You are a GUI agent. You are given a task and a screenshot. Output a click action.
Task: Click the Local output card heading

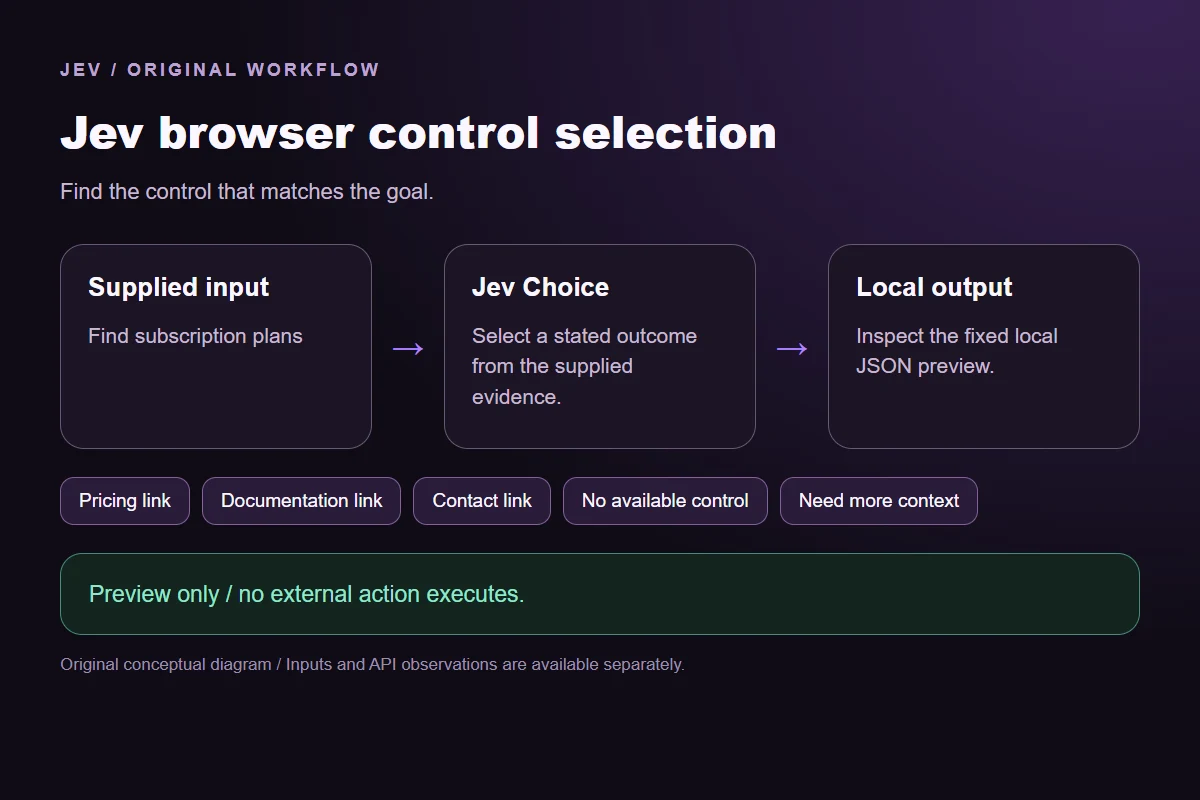pos(934,287)
